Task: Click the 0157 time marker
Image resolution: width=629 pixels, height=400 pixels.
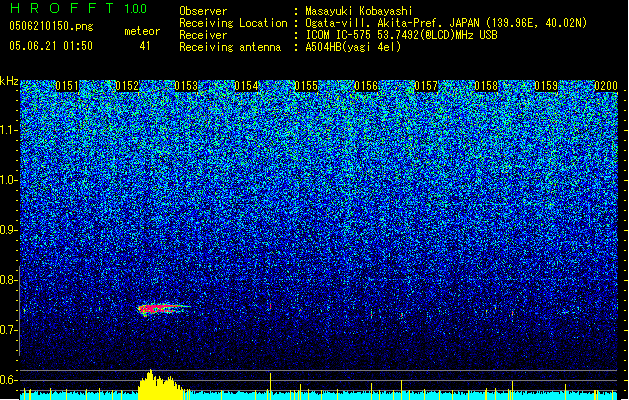Action: coord(426,86)
